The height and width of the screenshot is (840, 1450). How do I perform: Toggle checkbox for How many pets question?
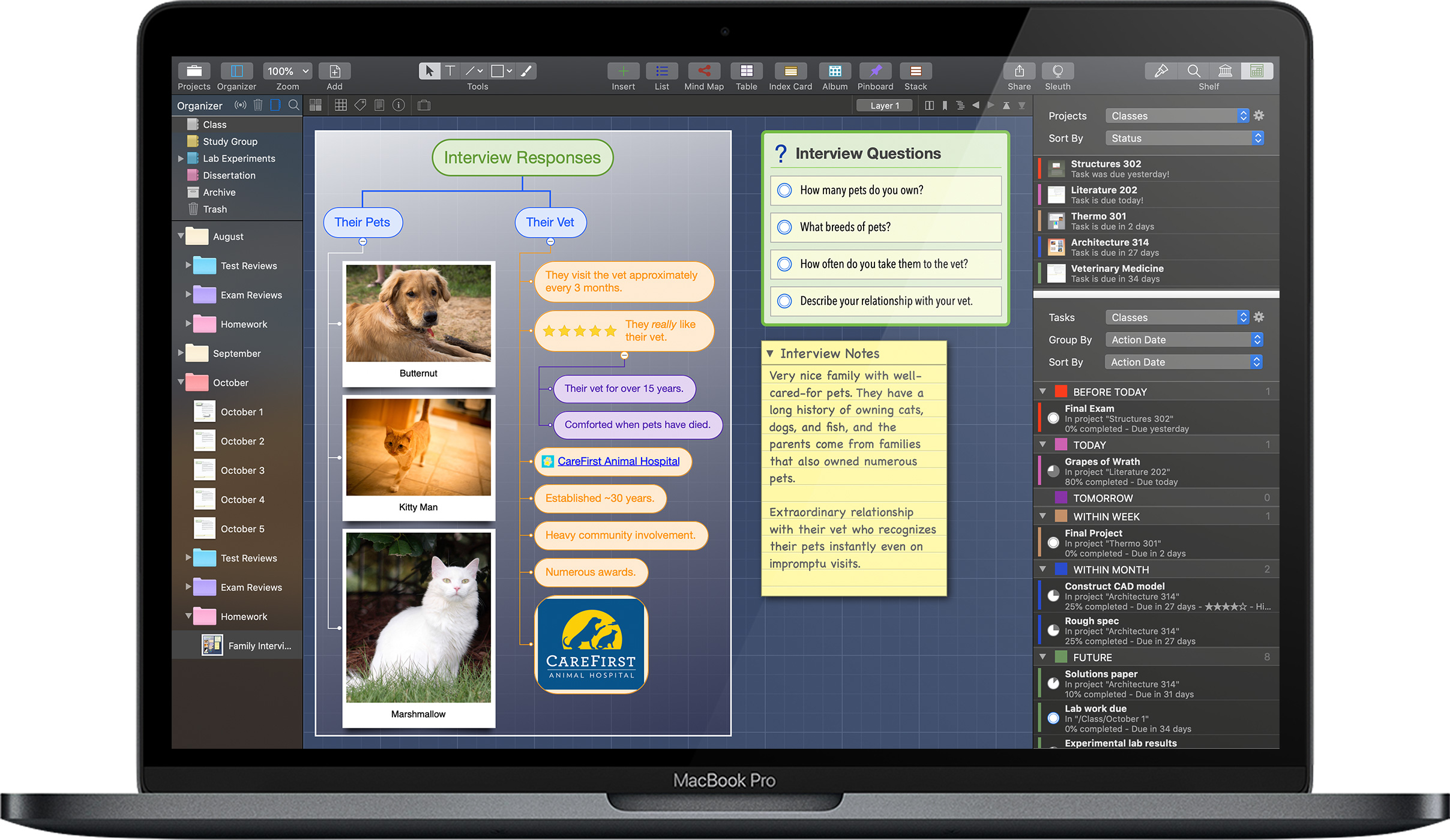pos(785,190)
